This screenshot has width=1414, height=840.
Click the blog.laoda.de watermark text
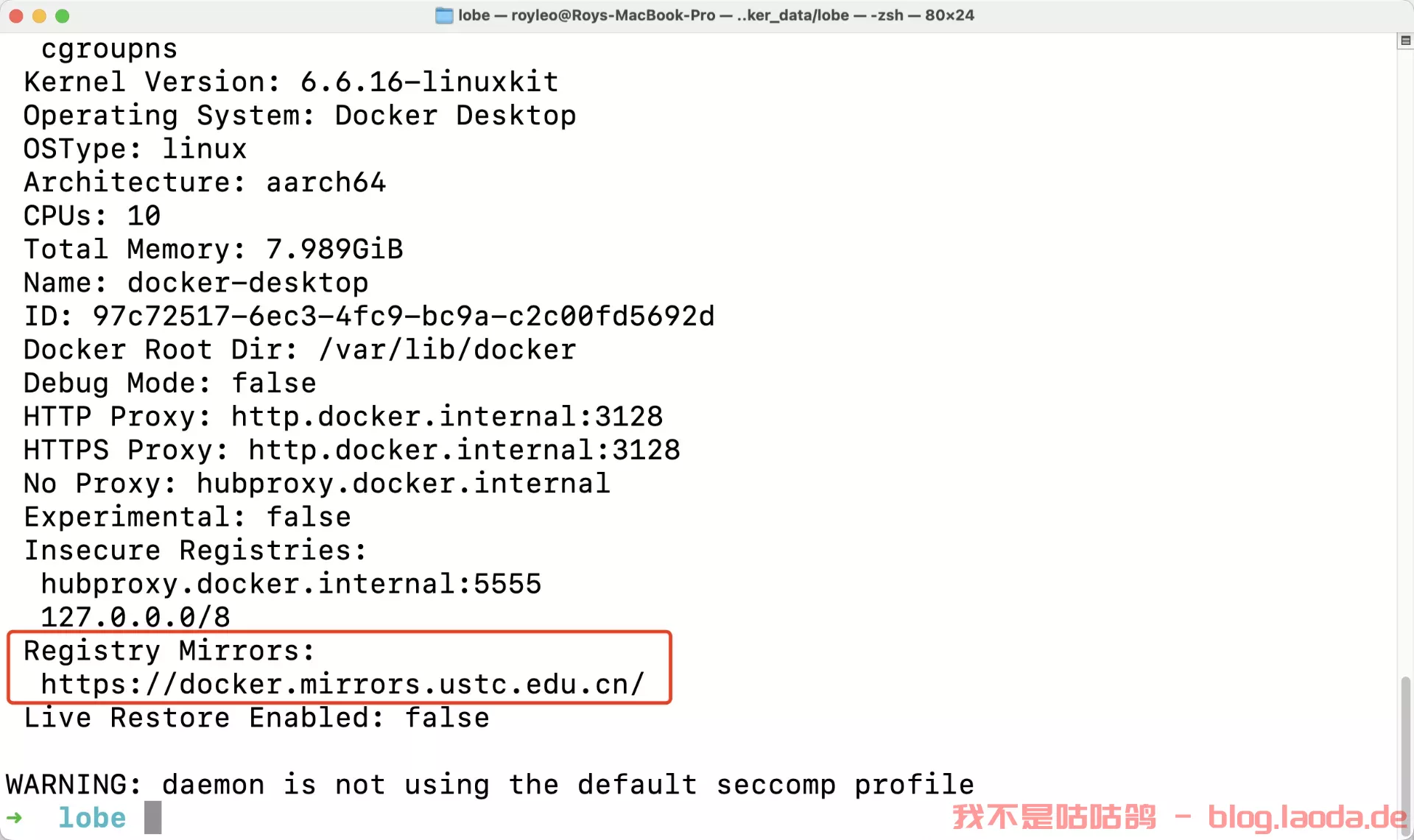tap(1307, 817)
